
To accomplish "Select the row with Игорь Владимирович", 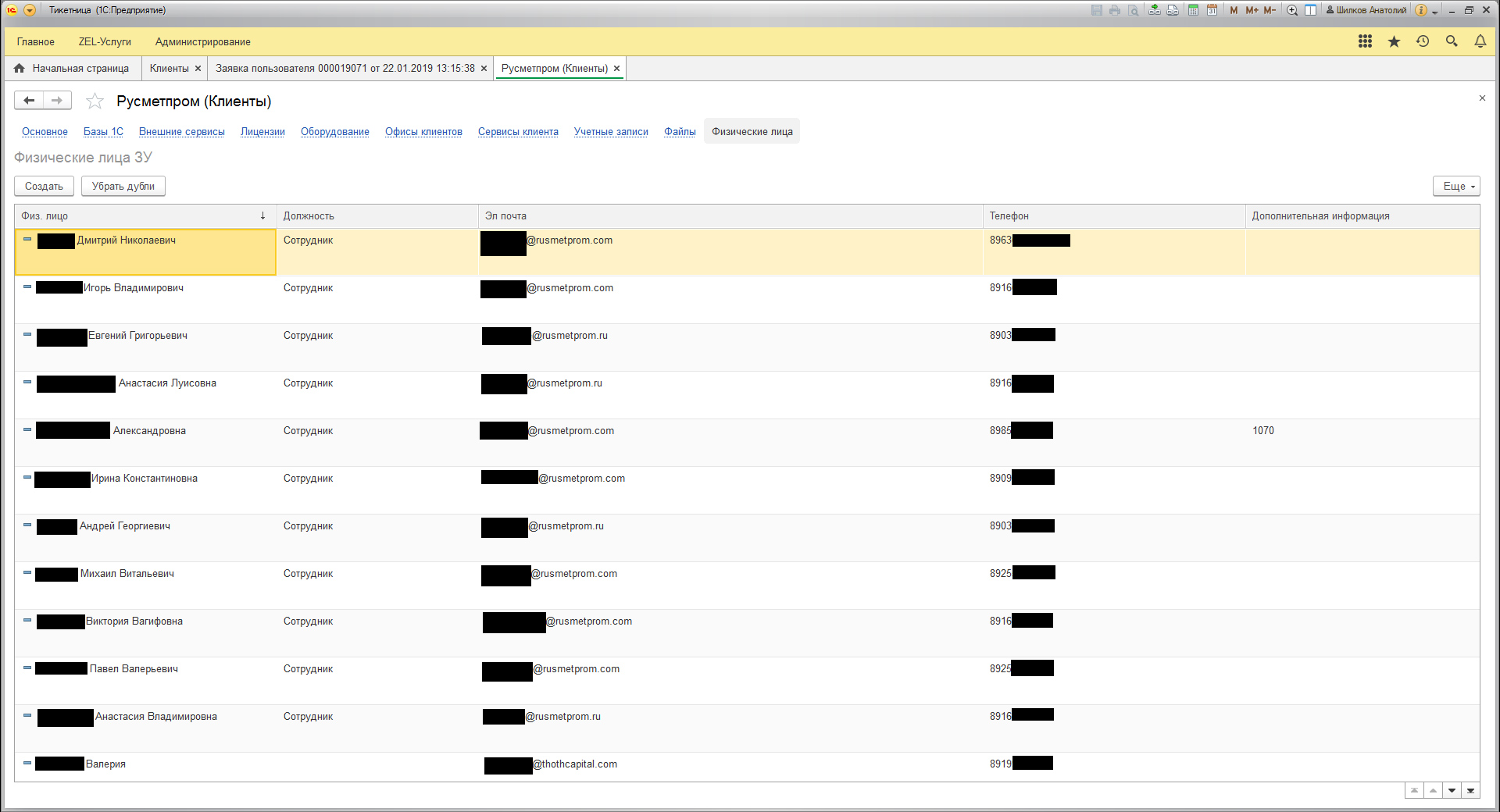I will [x=747, y=300].
